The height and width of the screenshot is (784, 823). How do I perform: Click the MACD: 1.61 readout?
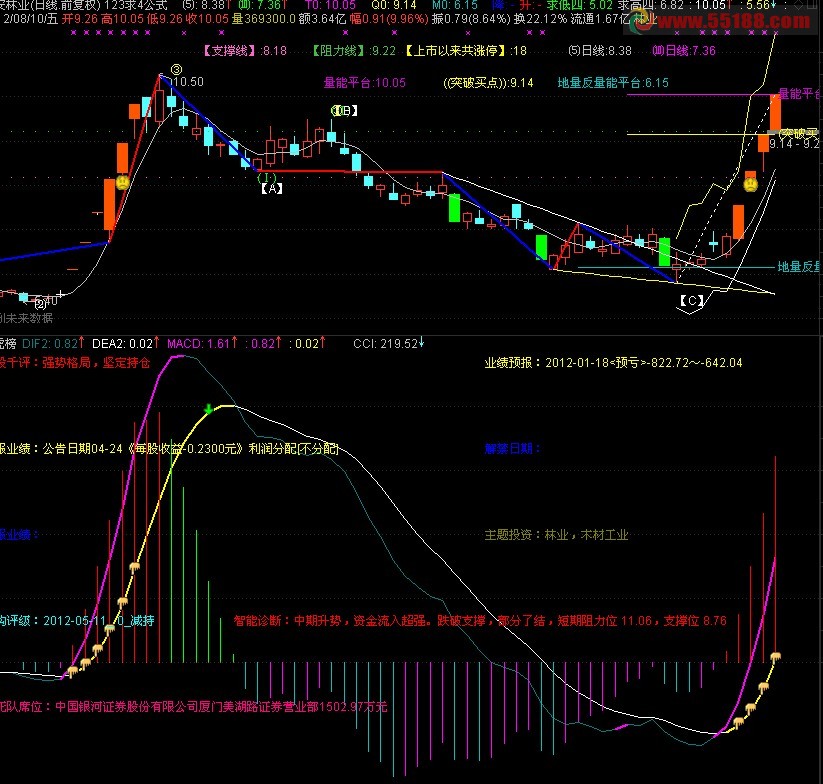[202, 344]
